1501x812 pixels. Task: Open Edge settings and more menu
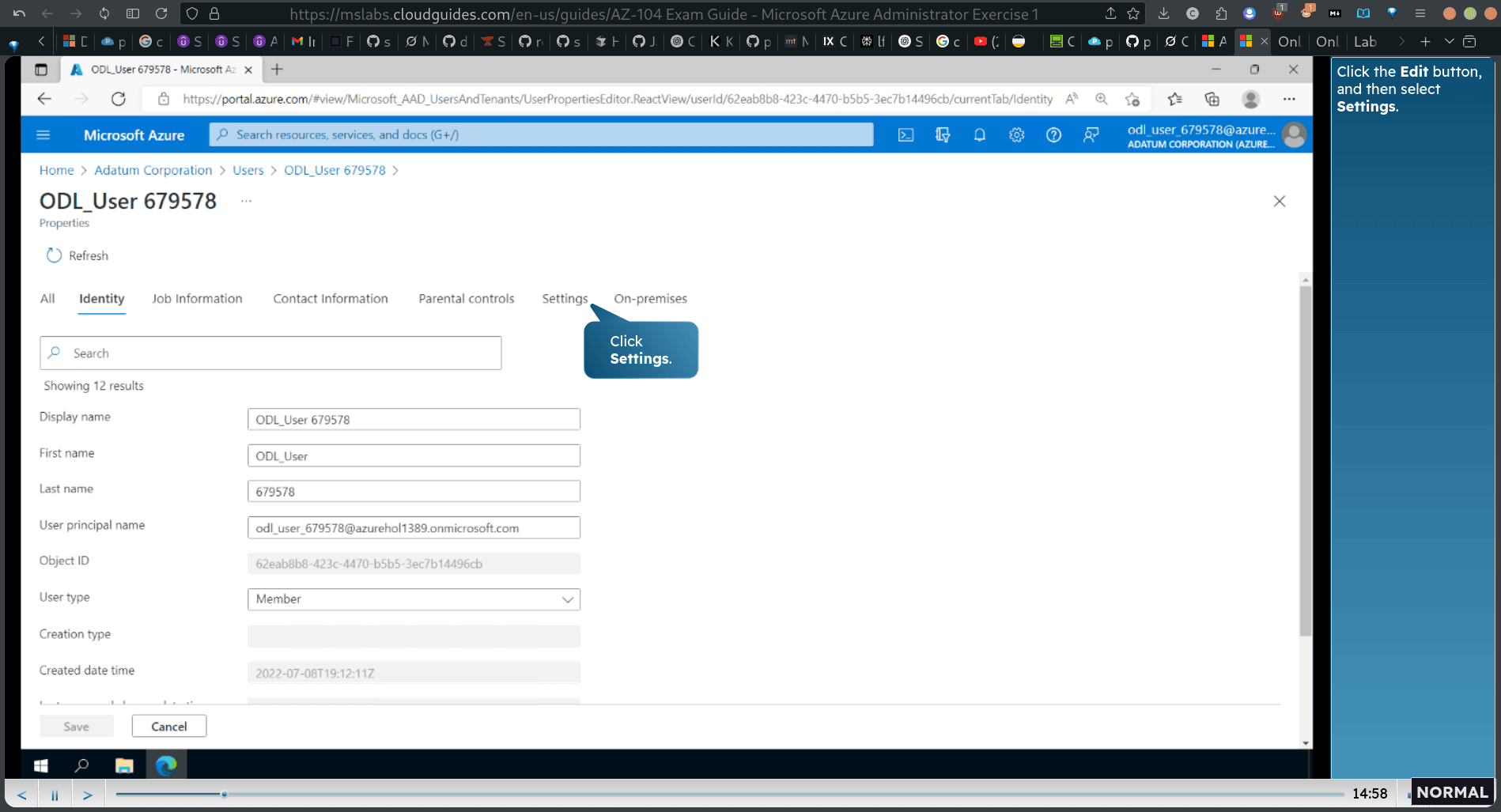click(1289, 99)
